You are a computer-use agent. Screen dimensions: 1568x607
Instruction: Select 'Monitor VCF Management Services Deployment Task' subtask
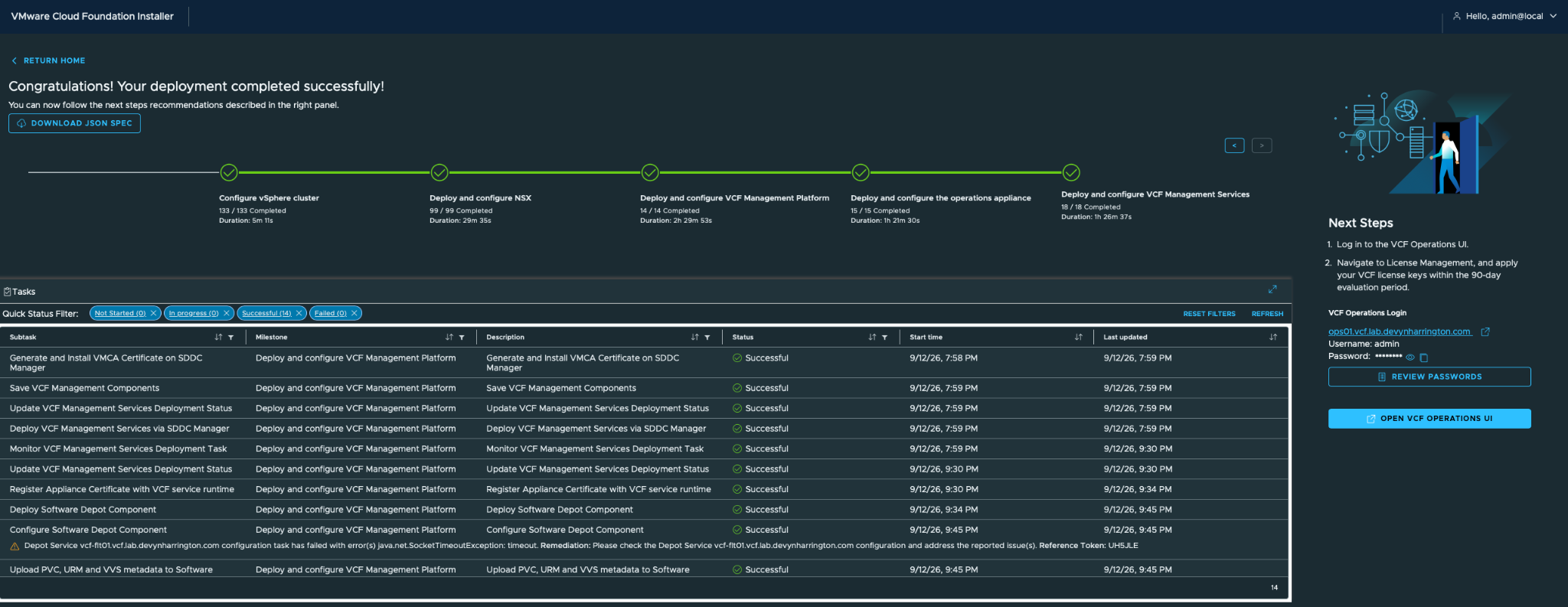click(119, 449)
